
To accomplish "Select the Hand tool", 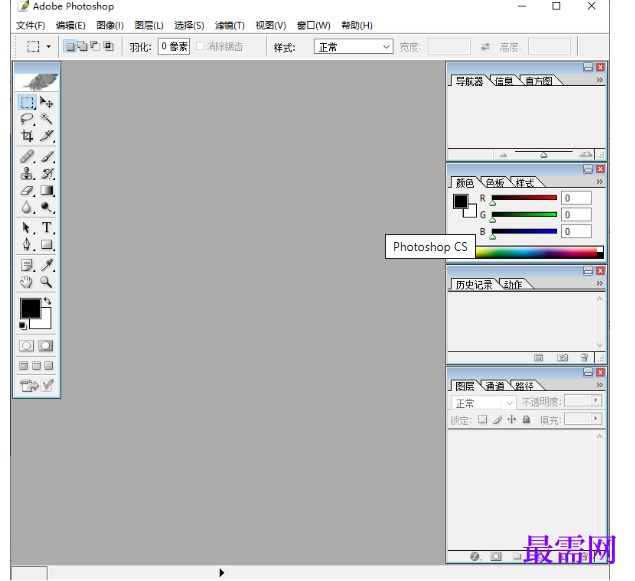I will click(27, 282).
